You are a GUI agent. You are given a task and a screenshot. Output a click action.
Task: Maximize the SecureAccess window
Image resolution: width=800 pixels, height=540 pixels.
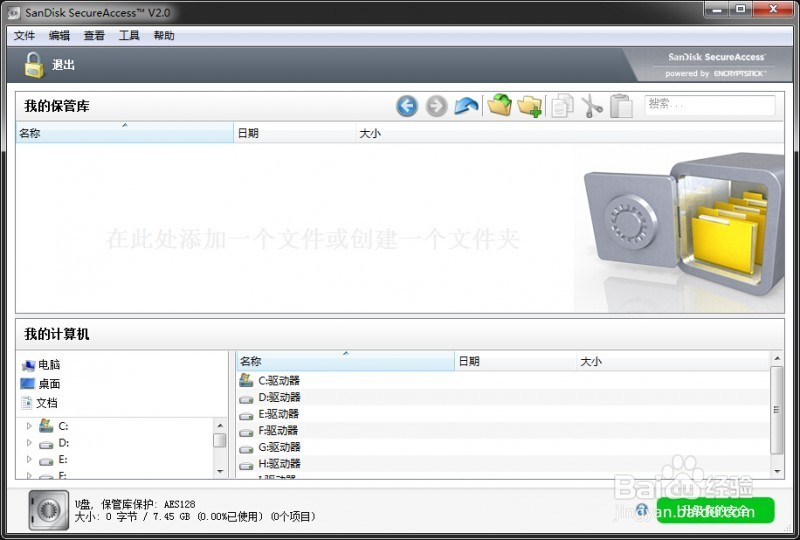[740, 9]
